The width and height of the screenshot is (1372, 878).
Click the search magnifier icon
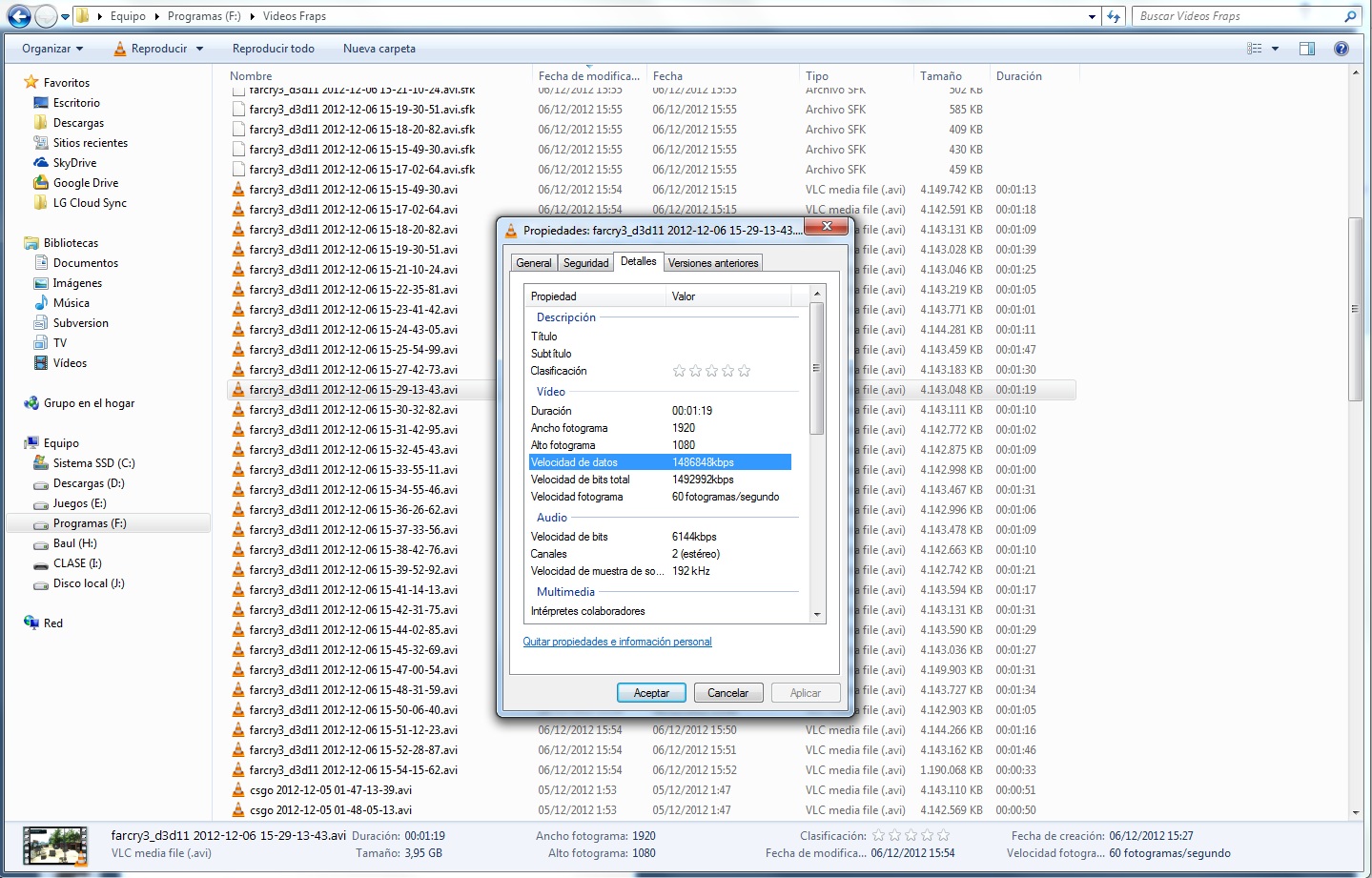pyautogui.click(x=1350, y=16)
